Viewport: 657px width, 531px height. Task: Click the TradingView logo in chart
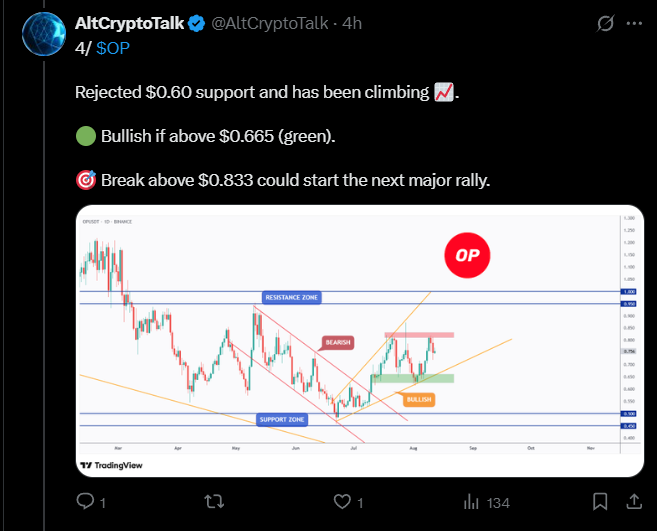point(111,465)
